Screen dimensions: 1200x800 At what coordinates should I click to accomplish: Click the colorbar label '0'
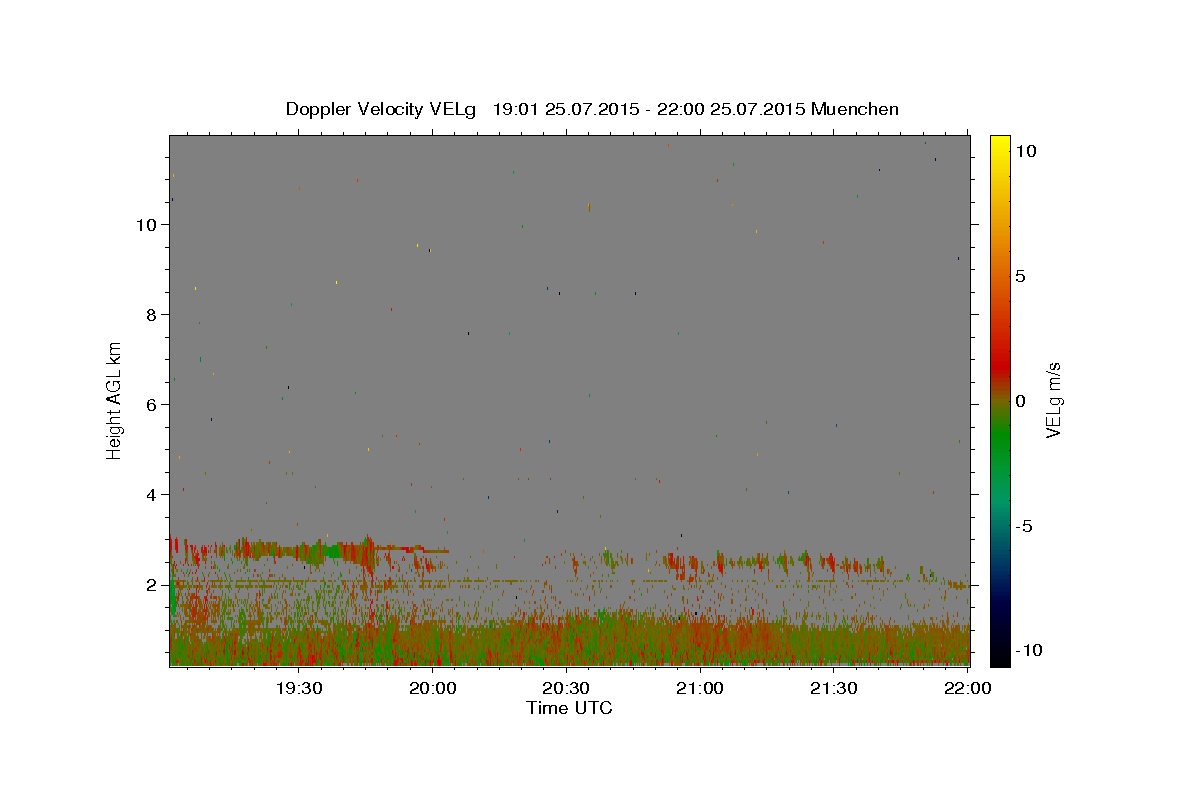click(x=1021, y=401)
